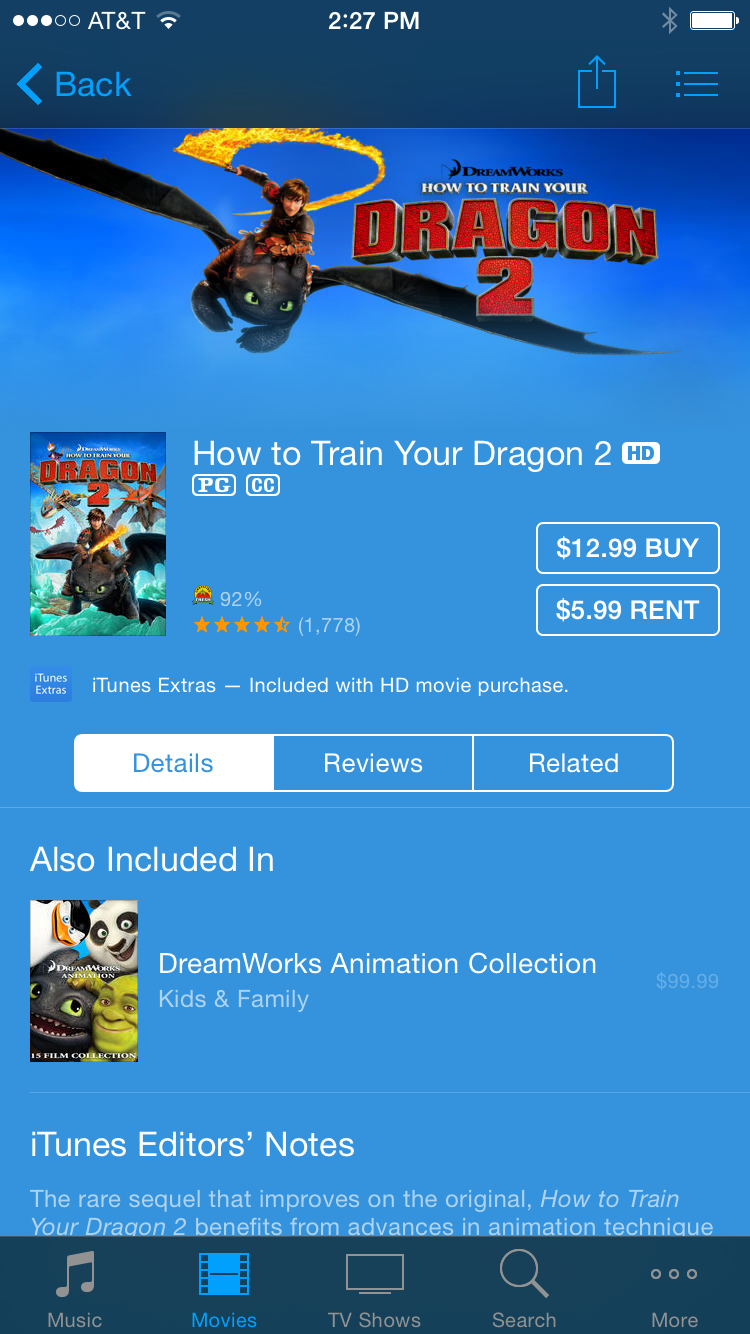Tap the Back chevron arrow
Screen dimensions: 750x1334
(30, 84)
